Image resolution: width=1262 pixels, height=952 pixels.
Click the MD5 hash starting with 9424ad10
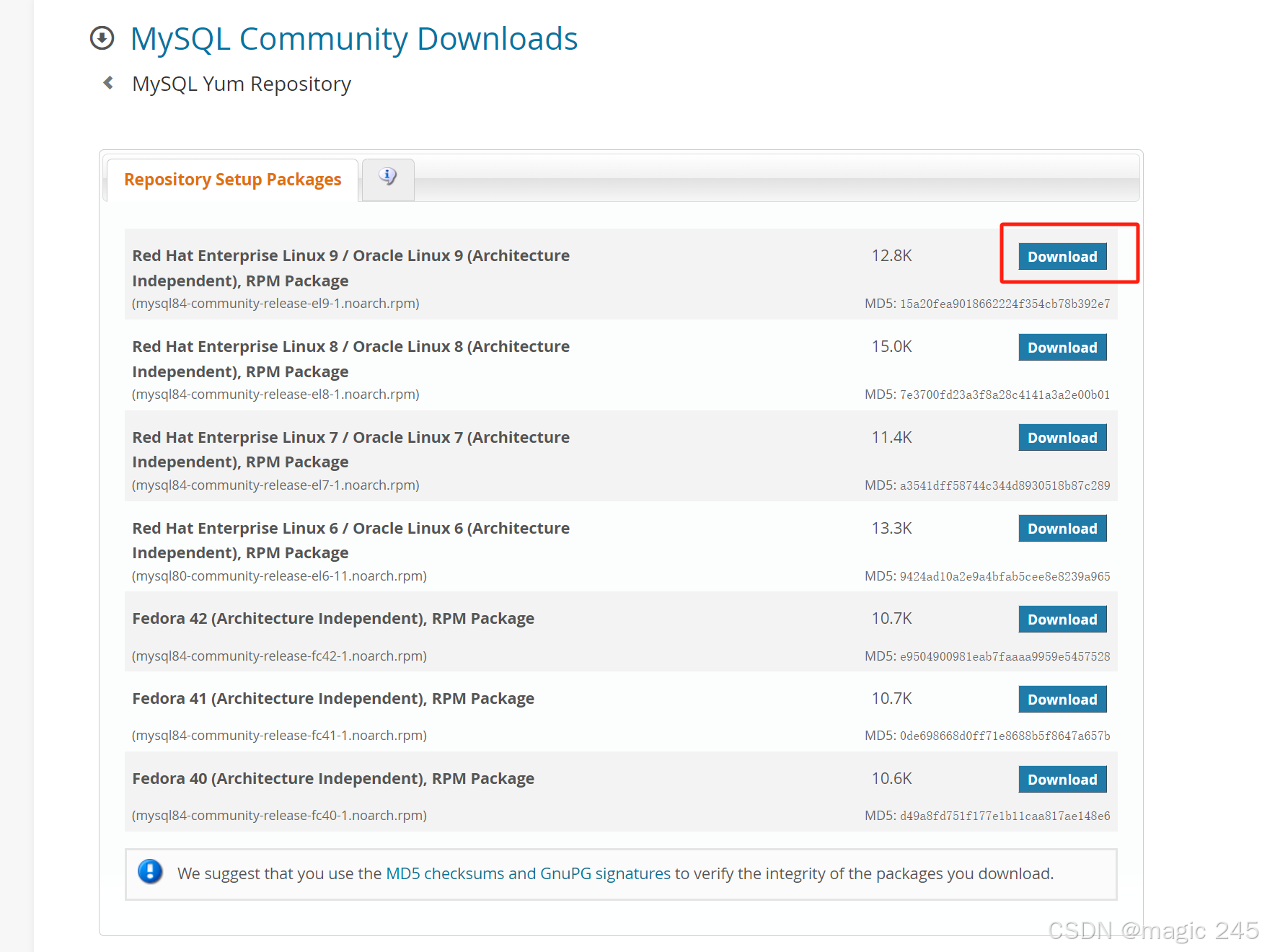(1005, 577)
